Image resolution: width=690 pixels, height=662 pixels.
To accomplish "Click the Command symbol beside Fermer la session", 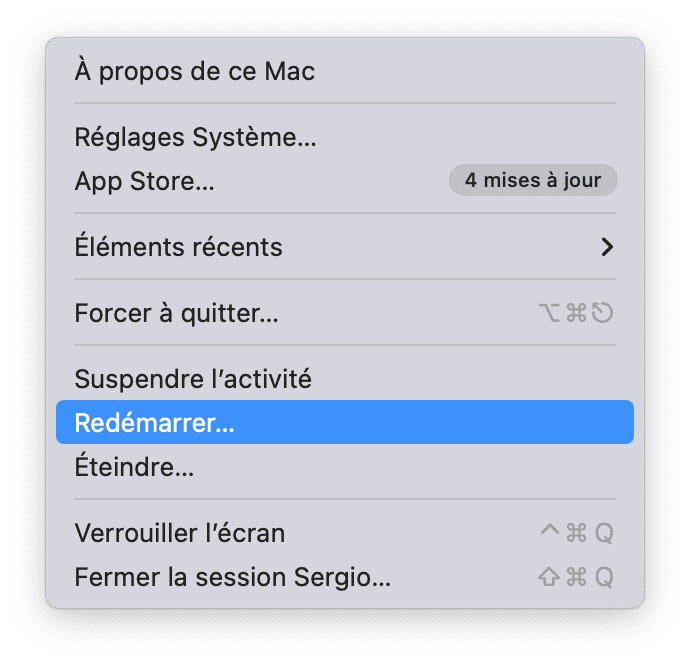I will click(576, 577).
